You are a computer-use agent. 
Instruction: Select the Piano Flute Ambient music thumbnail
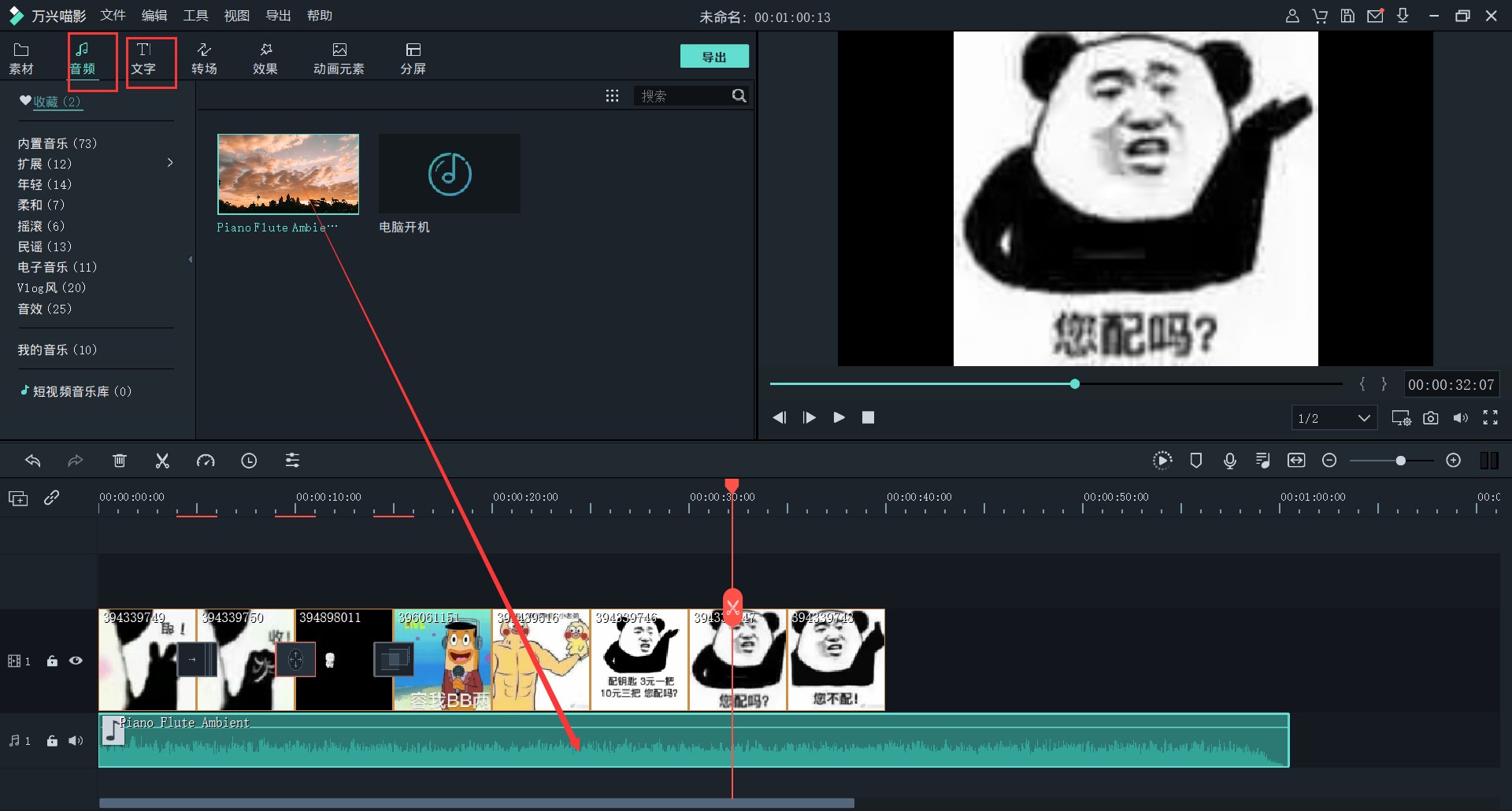(x=287, y=174)
